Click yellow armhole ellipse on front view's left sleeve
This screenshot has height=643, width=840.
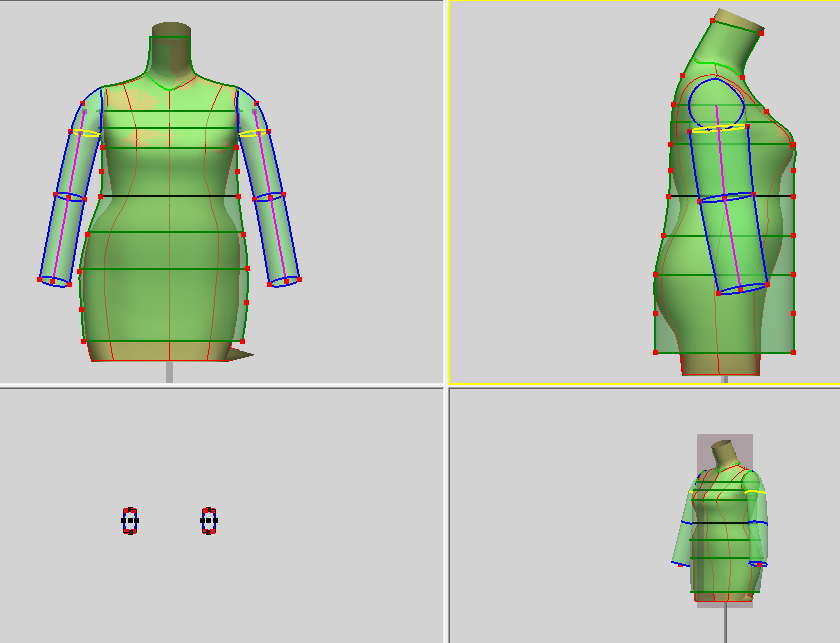click(x=86, y=133)
